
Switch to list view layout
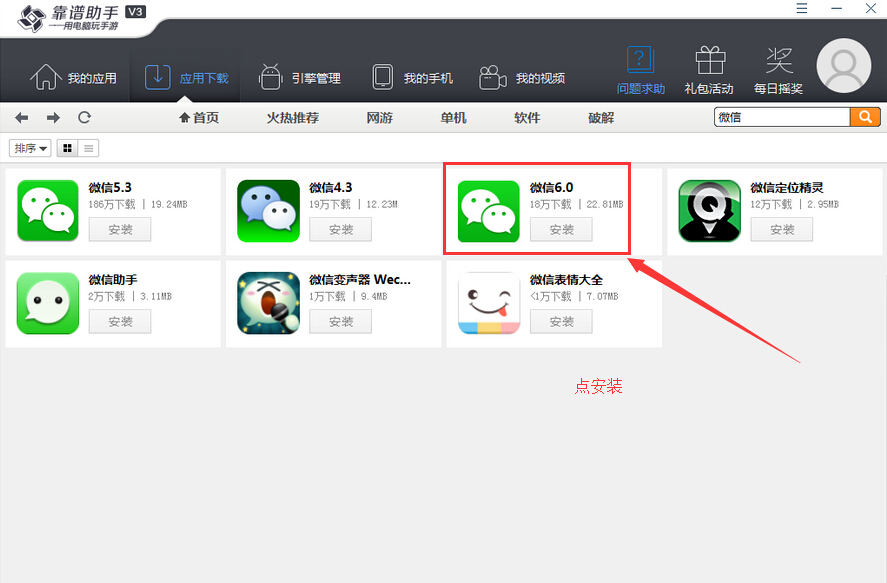88,148
